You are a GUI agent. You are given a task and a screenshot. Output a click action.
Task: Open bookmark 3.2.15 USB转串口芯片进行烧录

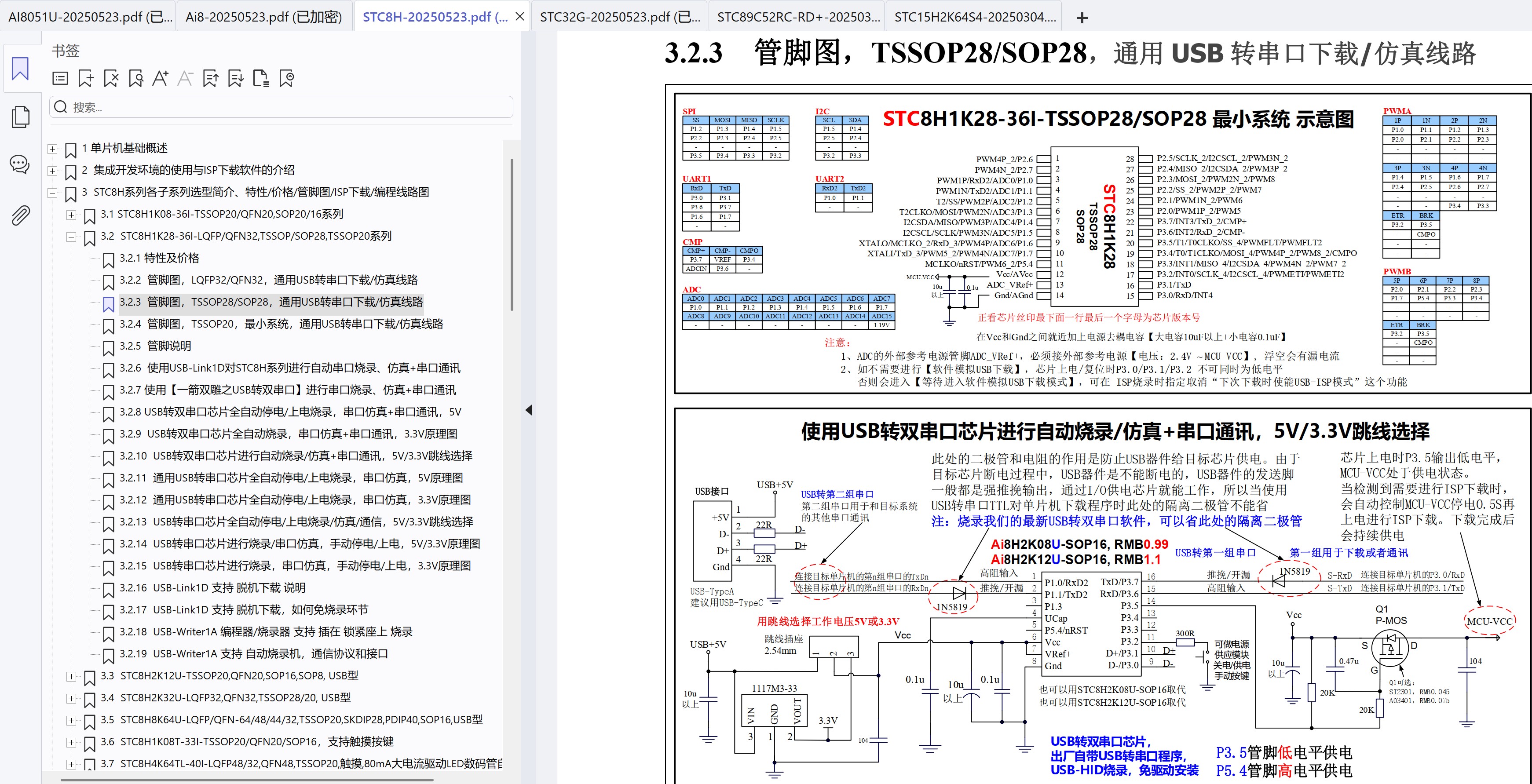click(295, 566)
